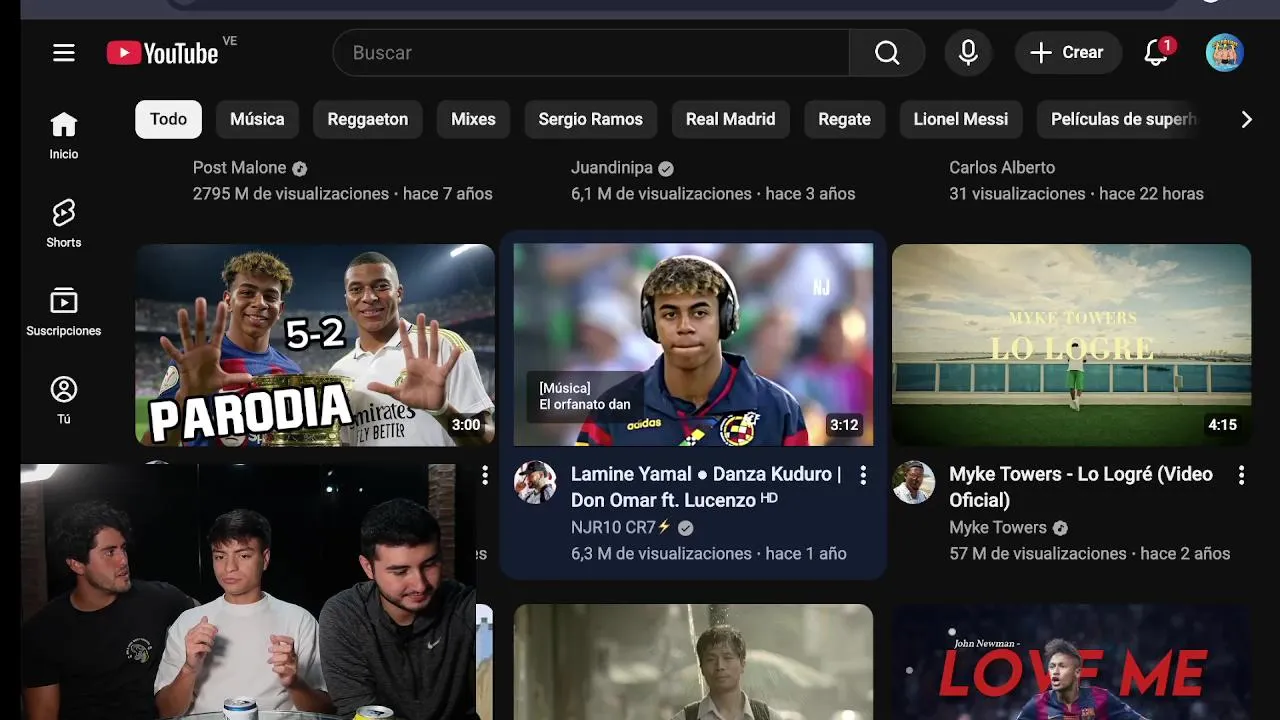Click into the Buscar search field

[x=591, y=53]
